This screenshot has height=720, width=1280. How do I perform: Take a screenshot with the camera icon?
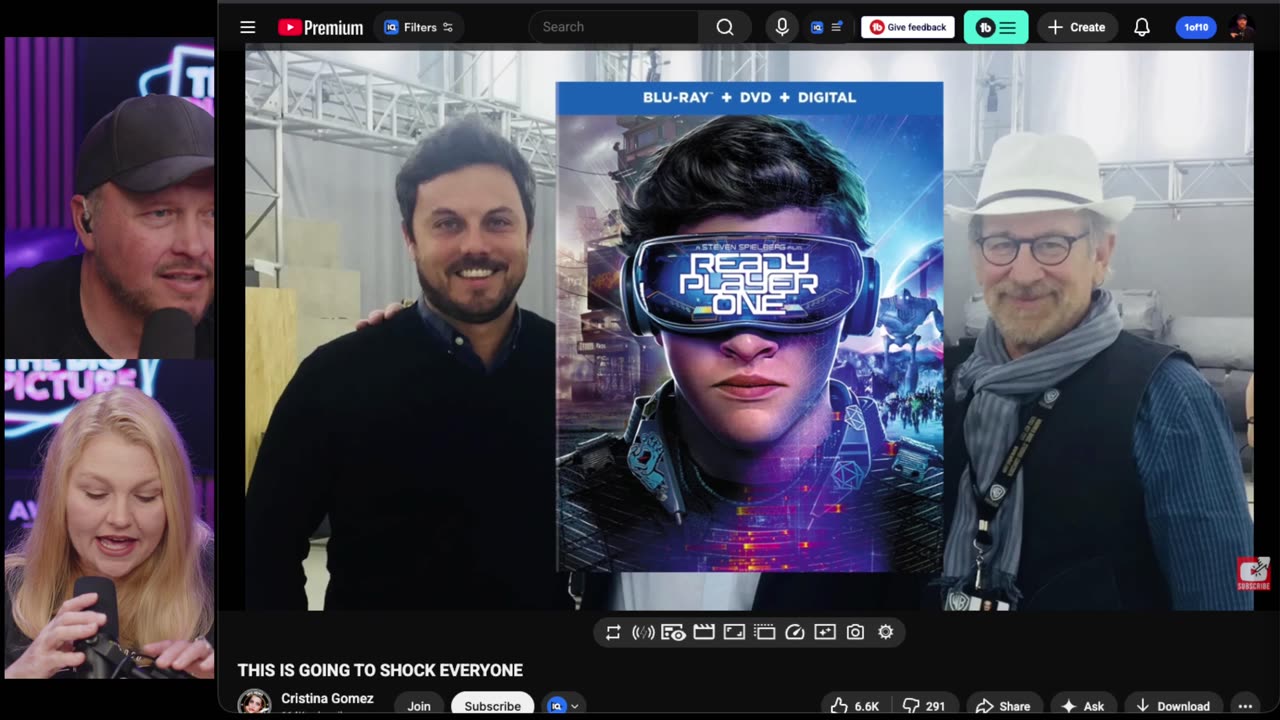point(855,632)
